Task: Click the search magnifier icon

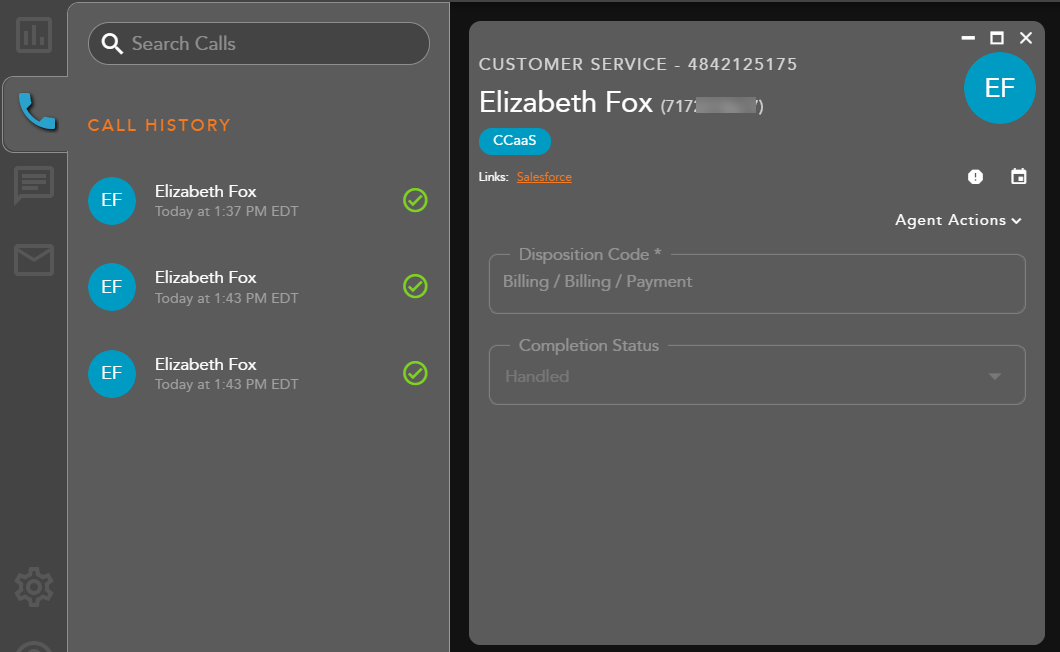Action: tap(112, 44)
